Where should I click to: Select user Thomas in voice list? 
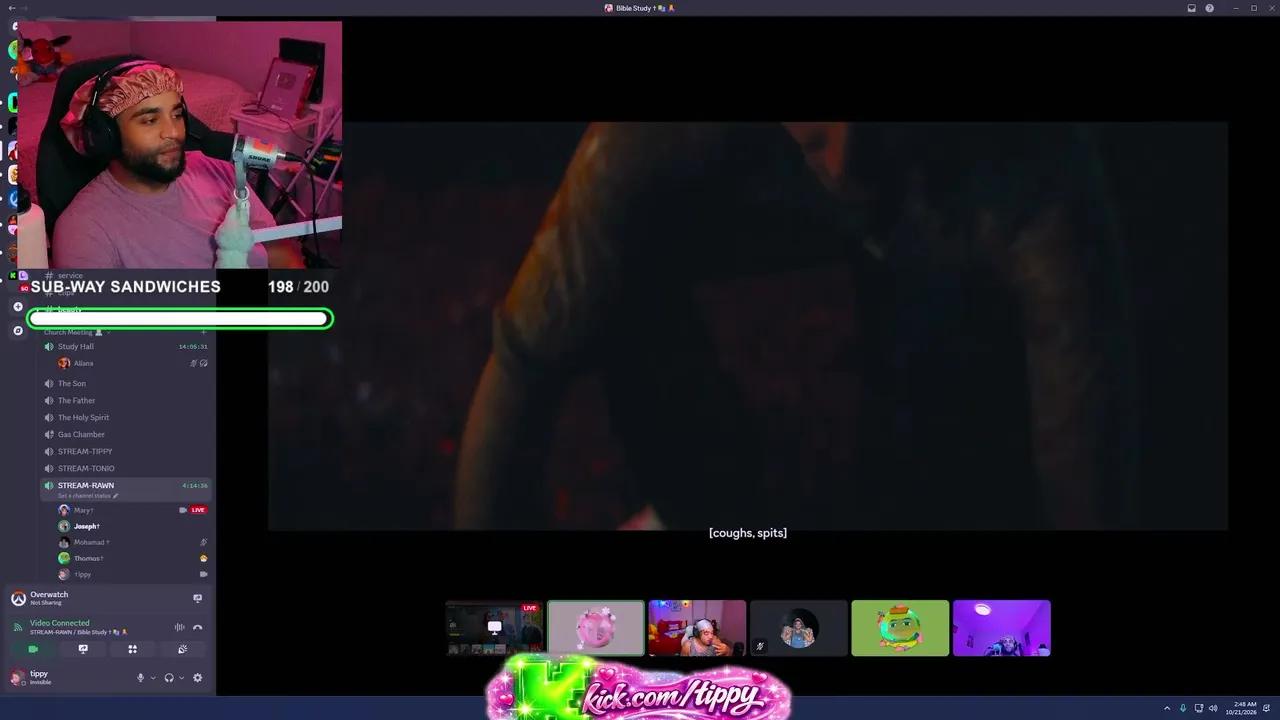coord(132,558)
